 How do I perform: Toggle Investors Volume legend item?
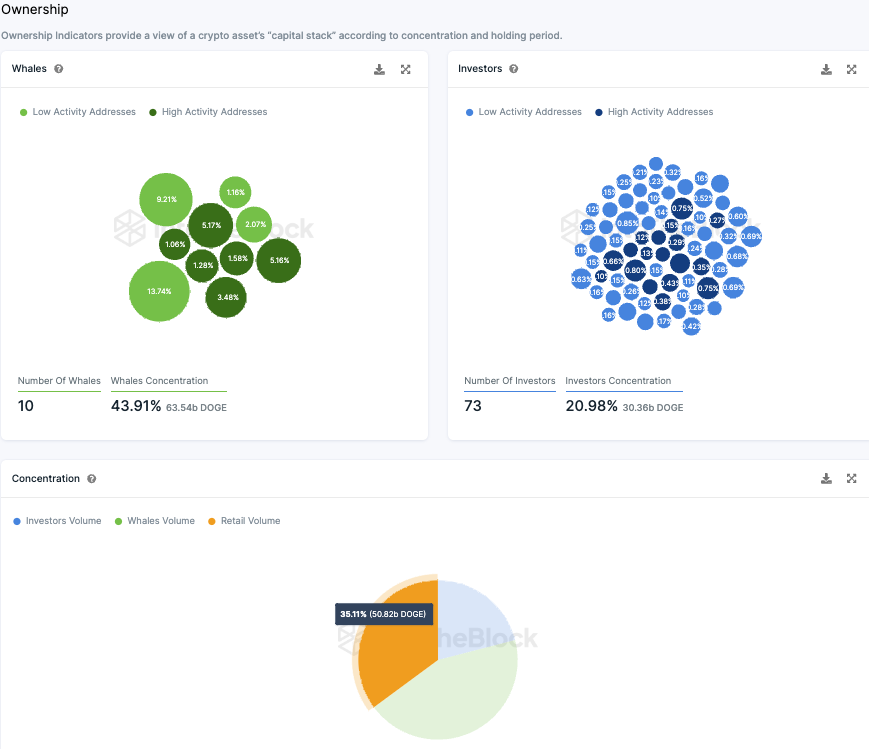[x=57, y=521]
